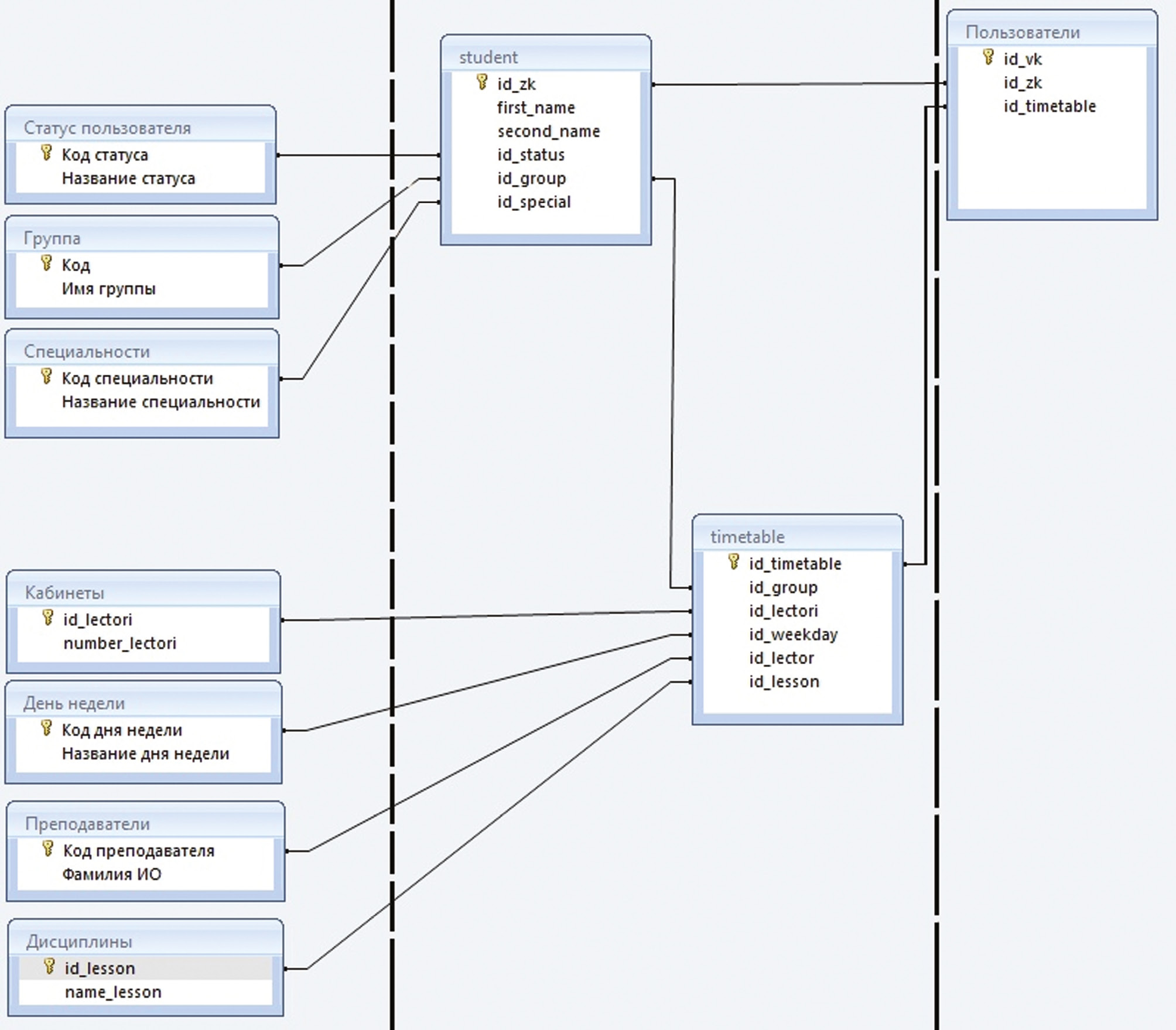Select the name_lesson field in Дисциплины

[x=113, y=993]
